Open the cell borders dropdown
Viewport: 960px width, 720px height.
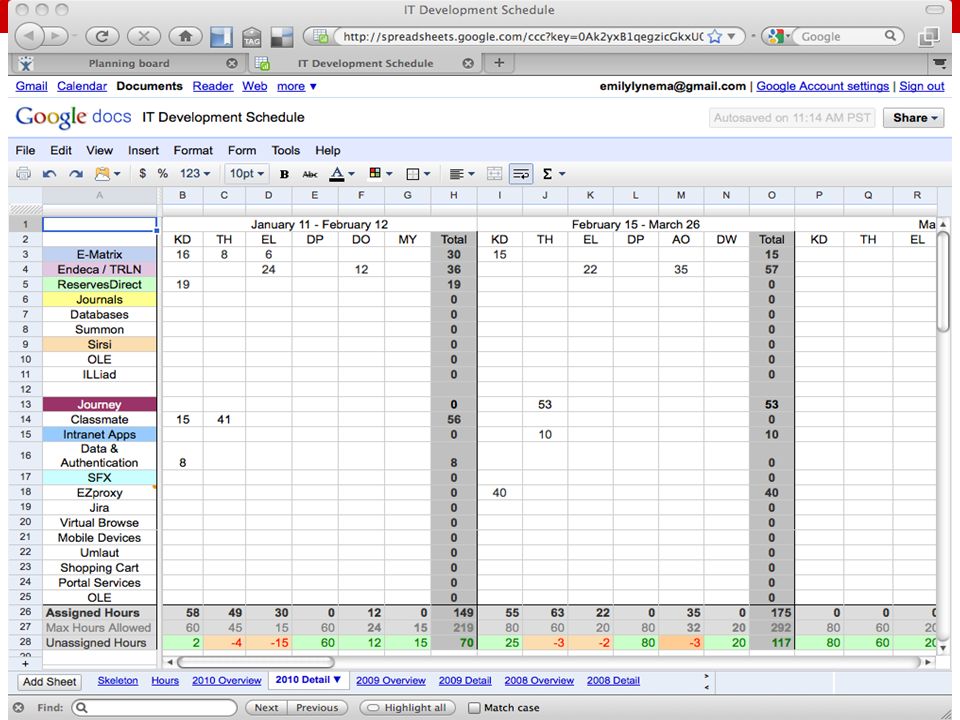pos(418,174)
